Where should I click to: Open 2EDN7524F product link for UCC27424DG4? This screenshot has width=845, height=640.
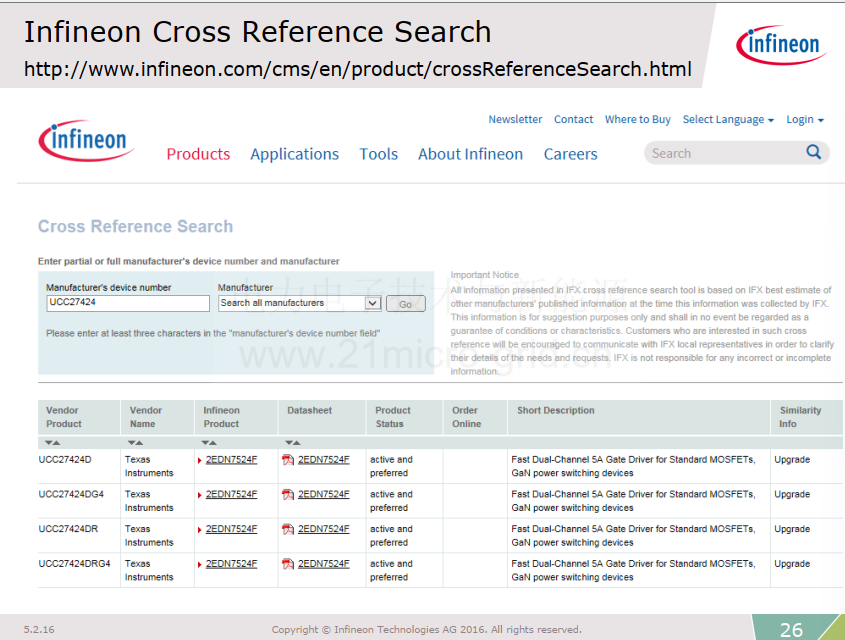pyautogui.click(x=231, y=494)
